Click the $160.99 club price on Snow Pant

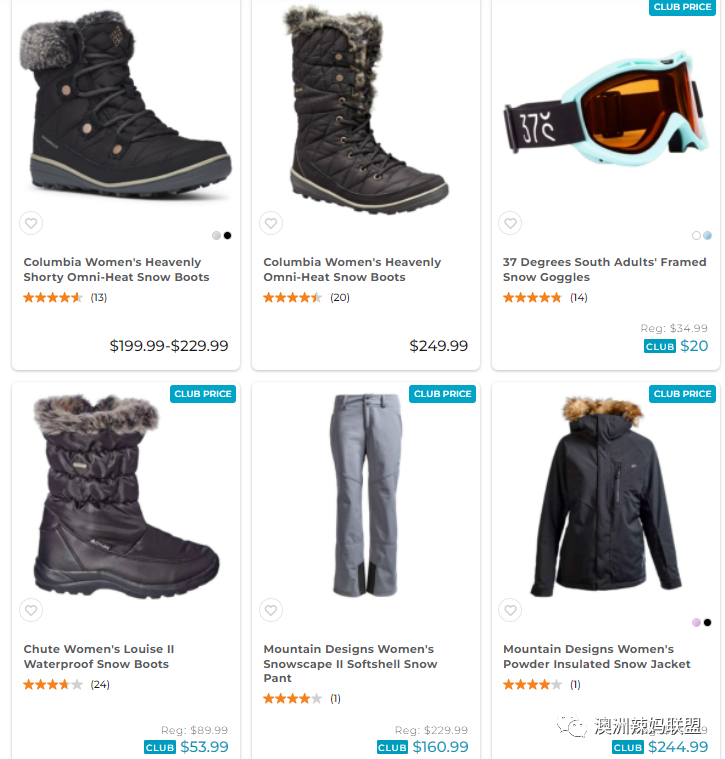pos(423,747)
